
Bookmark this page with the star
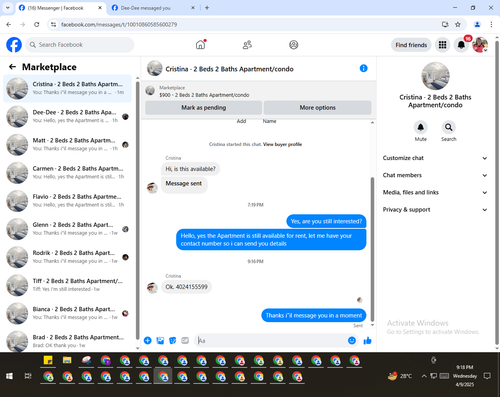(458, 24)
